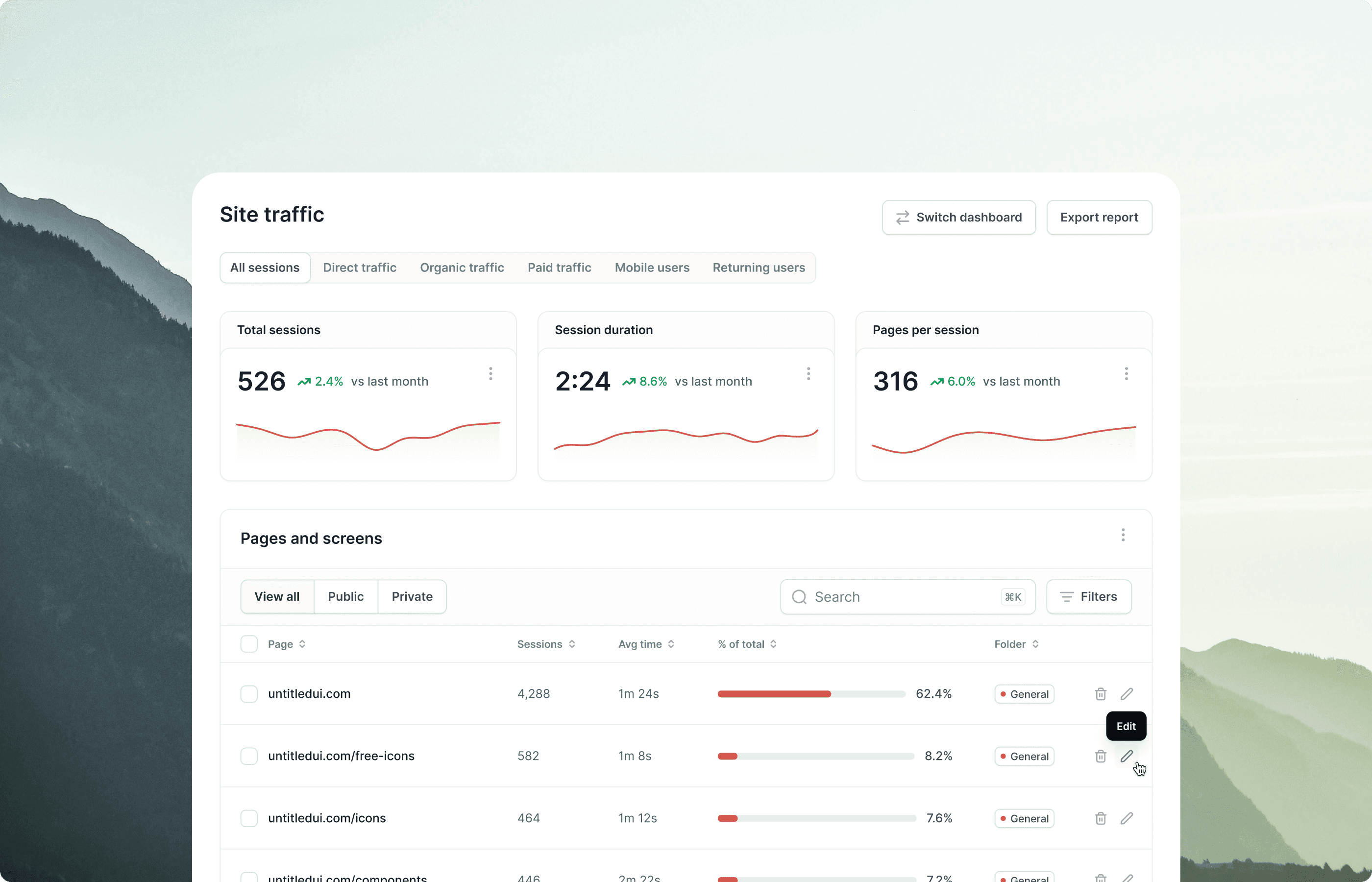The width and height of the screenshot is (1372, 882).
Task: Select the untitledui.com/icons row checkbox
Action: tap(249, 818)
